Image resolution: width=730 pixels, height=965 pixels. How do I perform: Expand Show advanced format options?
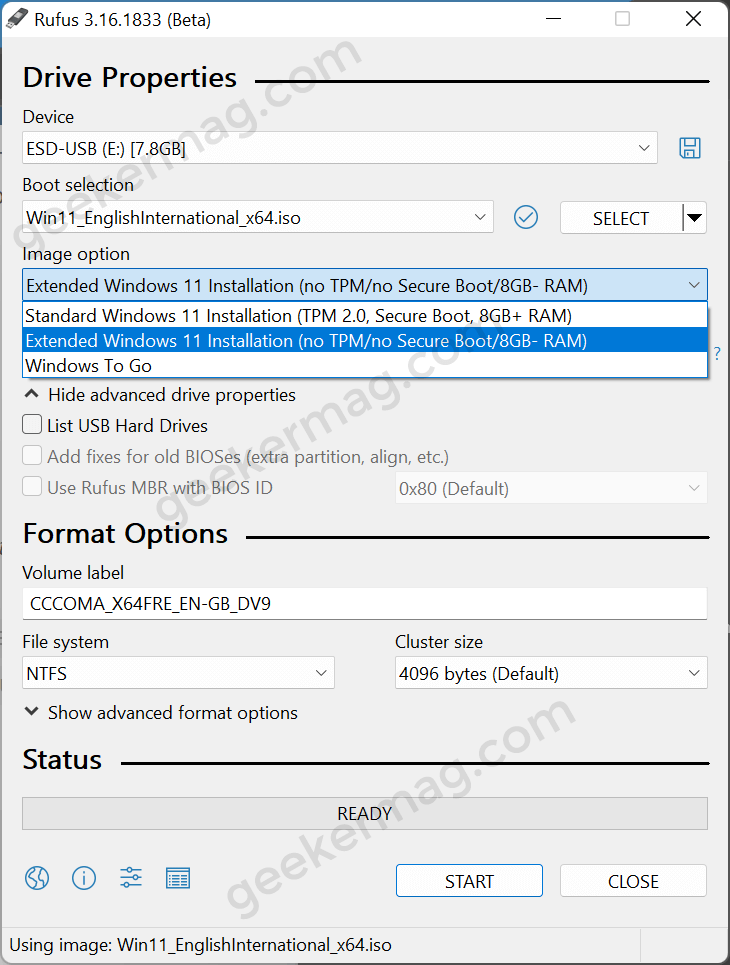coord(161,713)
